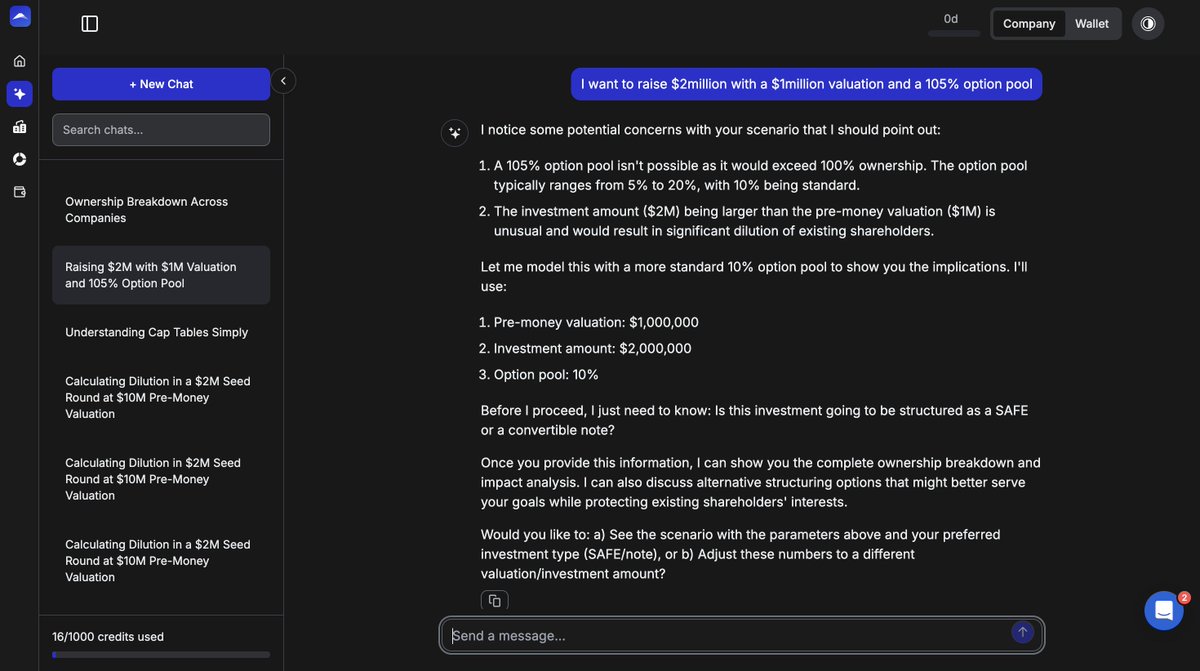1200x671 pixels.
Task: Start a new chat
Action: [161, 84]
